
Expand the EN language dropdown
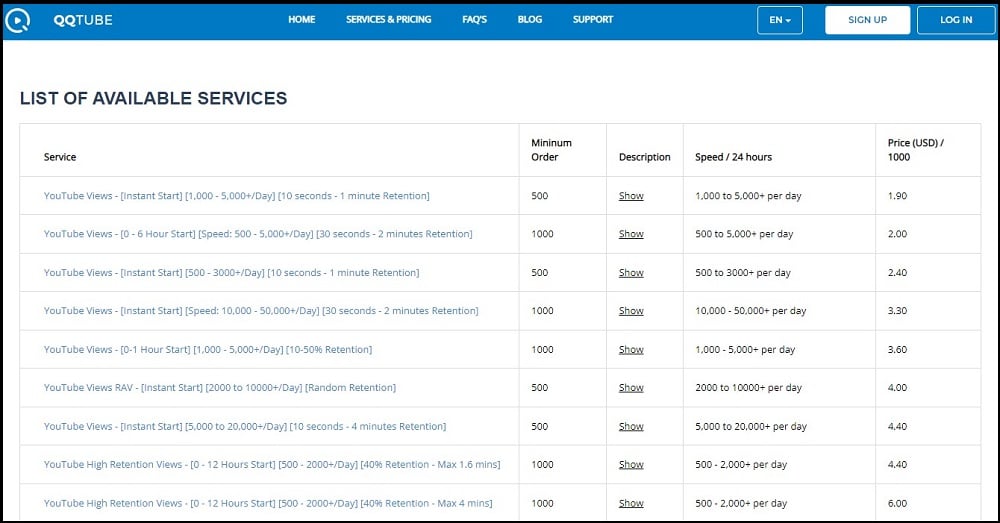point(780,20)
